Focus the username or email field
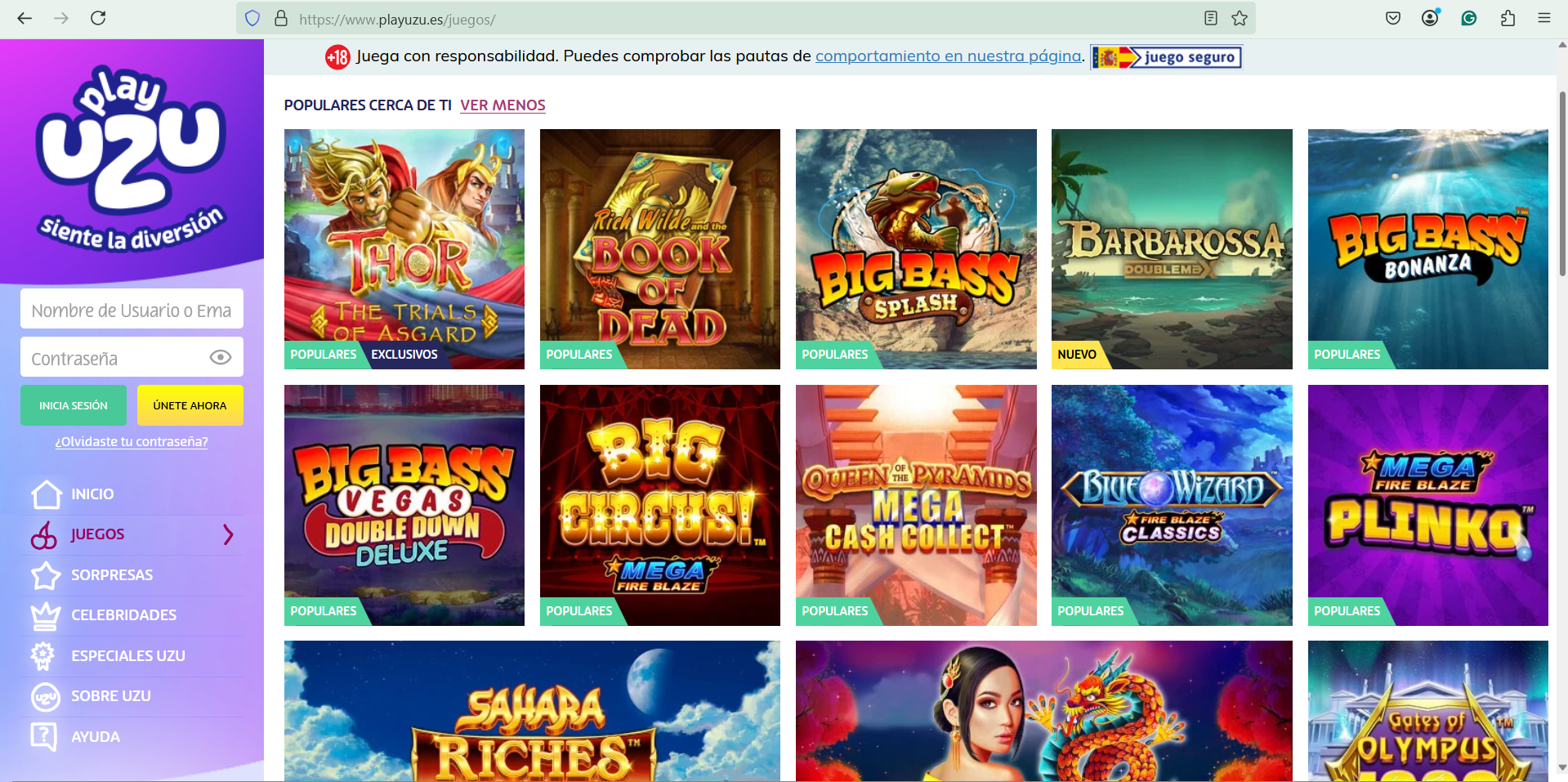 pos(132,309)
